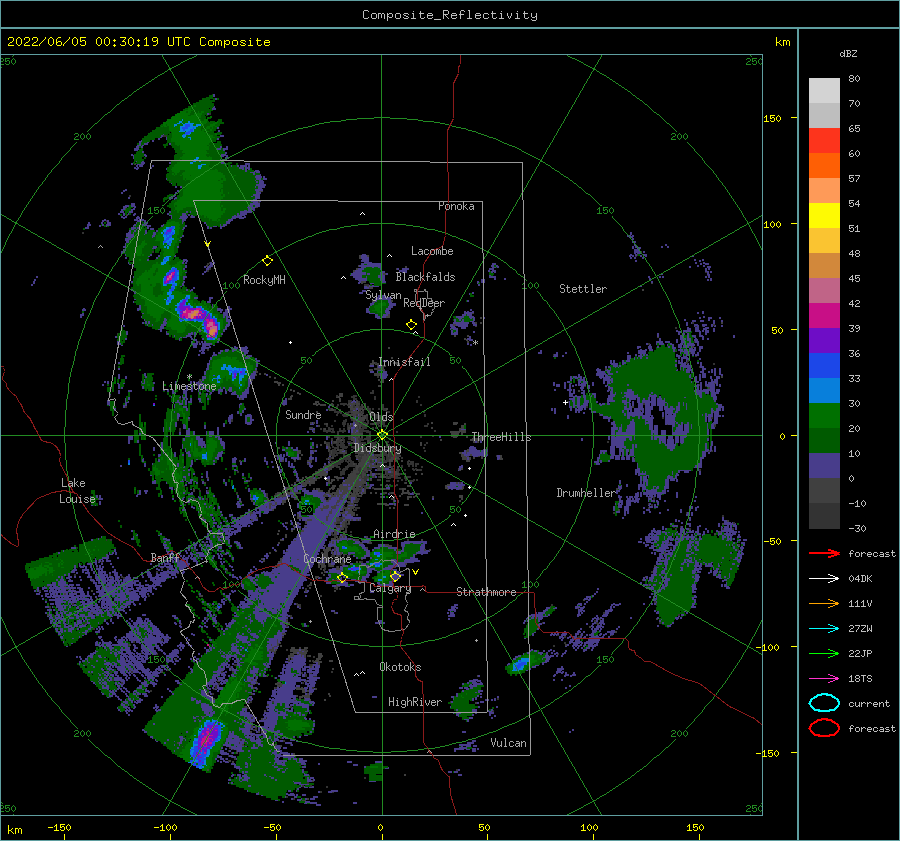Click the Drumheller label
The image size is (900, 841).
coord(585,493)
